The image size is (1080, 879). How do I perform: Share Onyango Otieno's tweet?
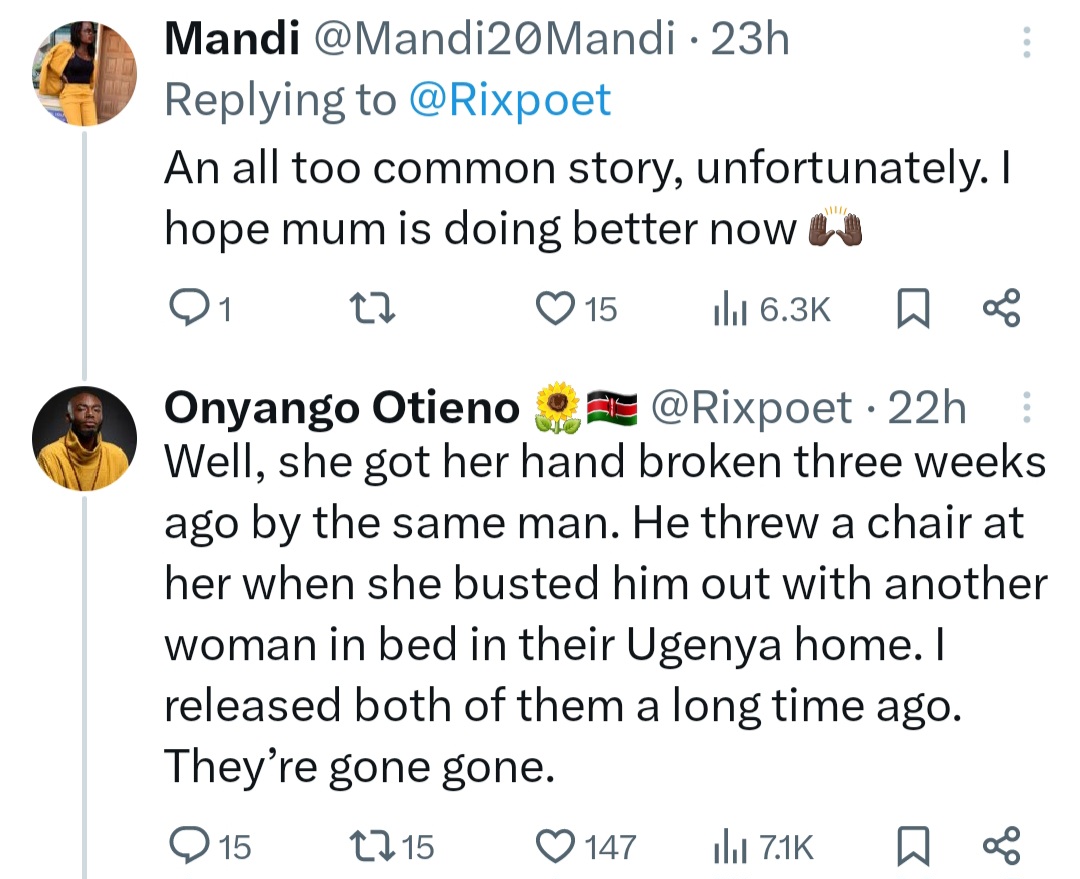[1001, 848]
